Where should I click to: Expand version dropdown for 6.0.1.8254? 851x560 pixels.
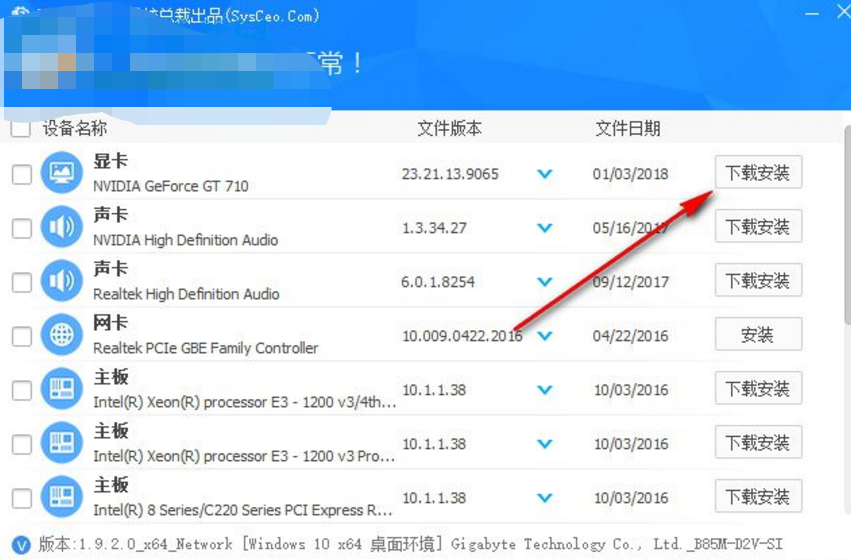click(x=544, y=282)
